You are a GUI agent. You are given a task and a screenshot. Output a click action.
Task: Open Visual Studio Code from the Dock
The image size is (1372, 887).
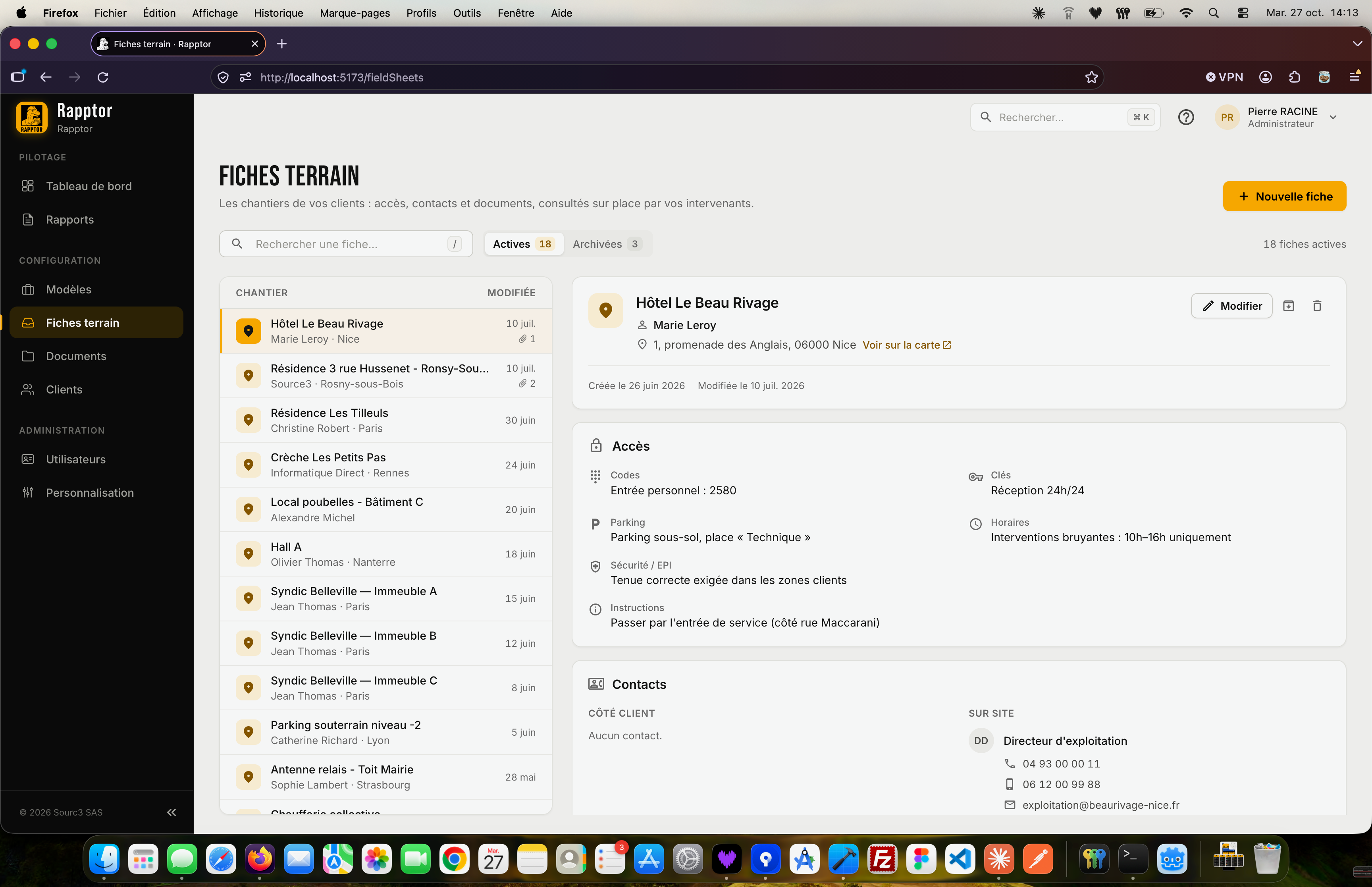(x=960, y=859)
